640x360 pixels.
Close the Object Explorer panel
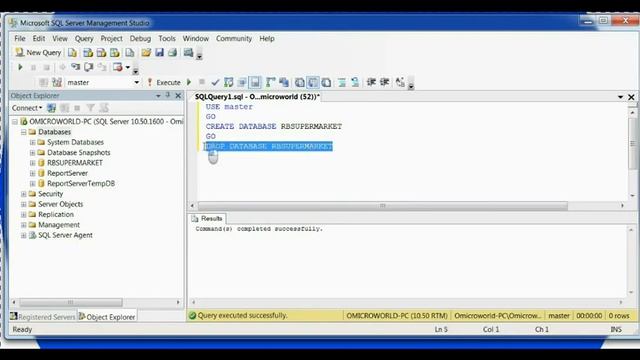[178, 96]
